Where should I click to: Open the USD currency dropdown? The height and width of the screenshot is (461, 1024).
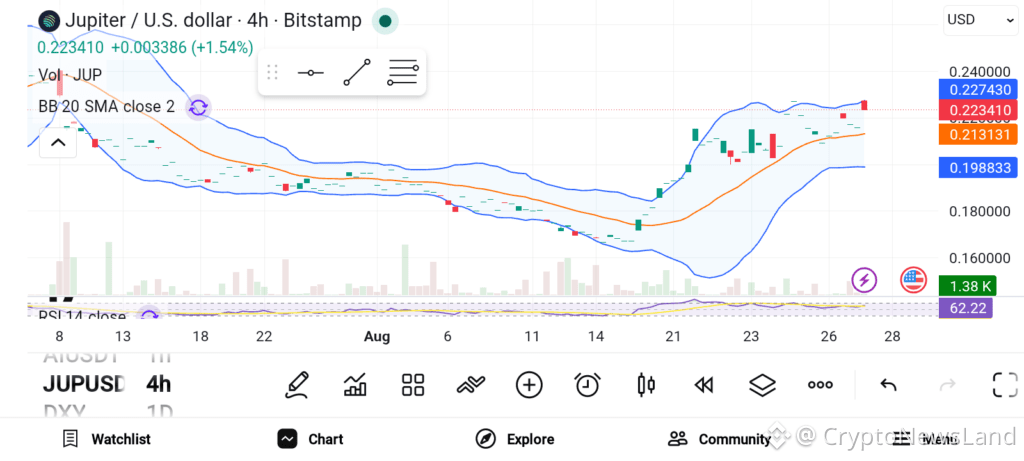tap(980, 20)
